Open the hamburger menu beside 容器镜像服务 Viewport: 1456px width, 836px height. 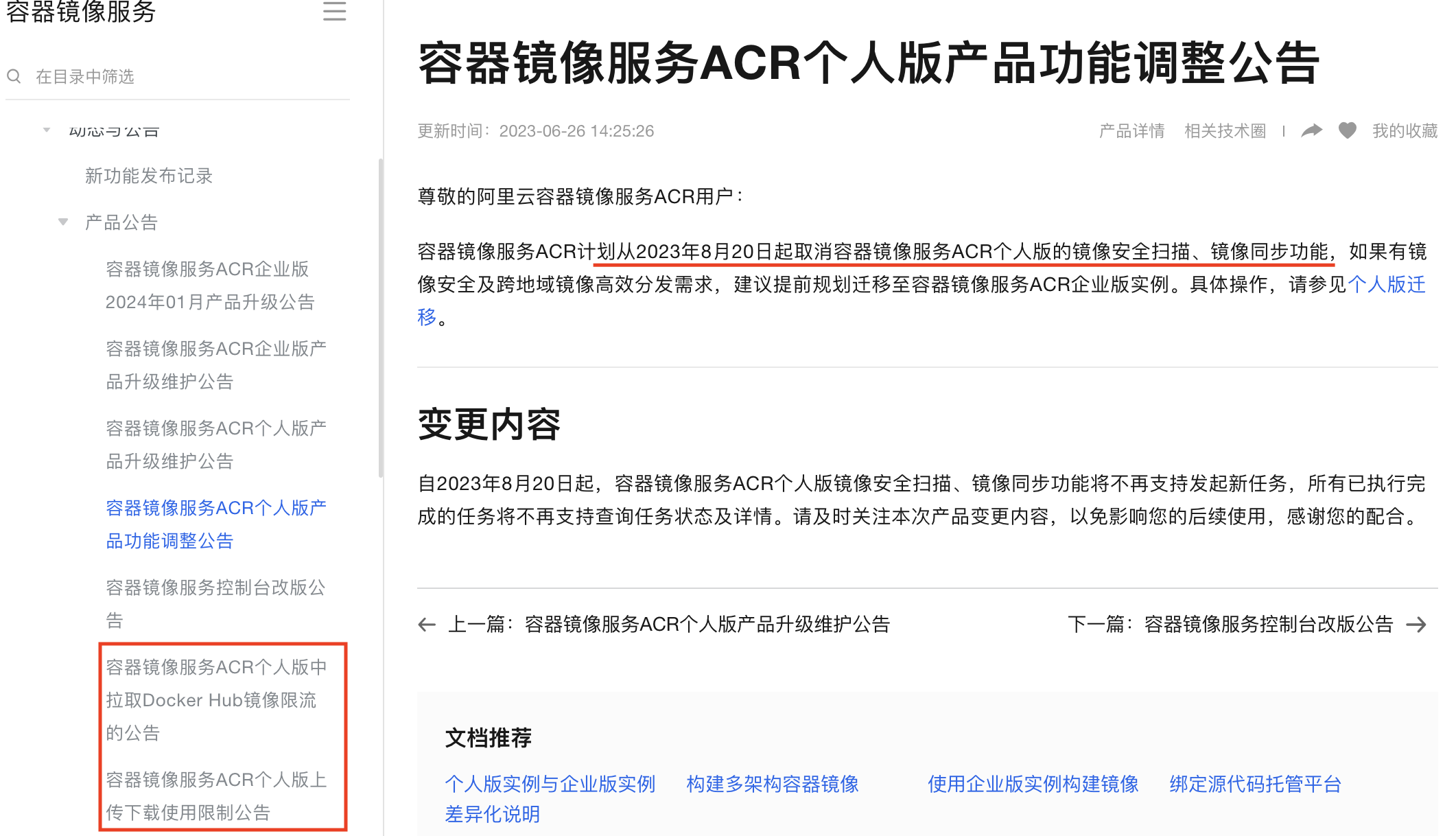pyautogui.click(x=334, y=11)
